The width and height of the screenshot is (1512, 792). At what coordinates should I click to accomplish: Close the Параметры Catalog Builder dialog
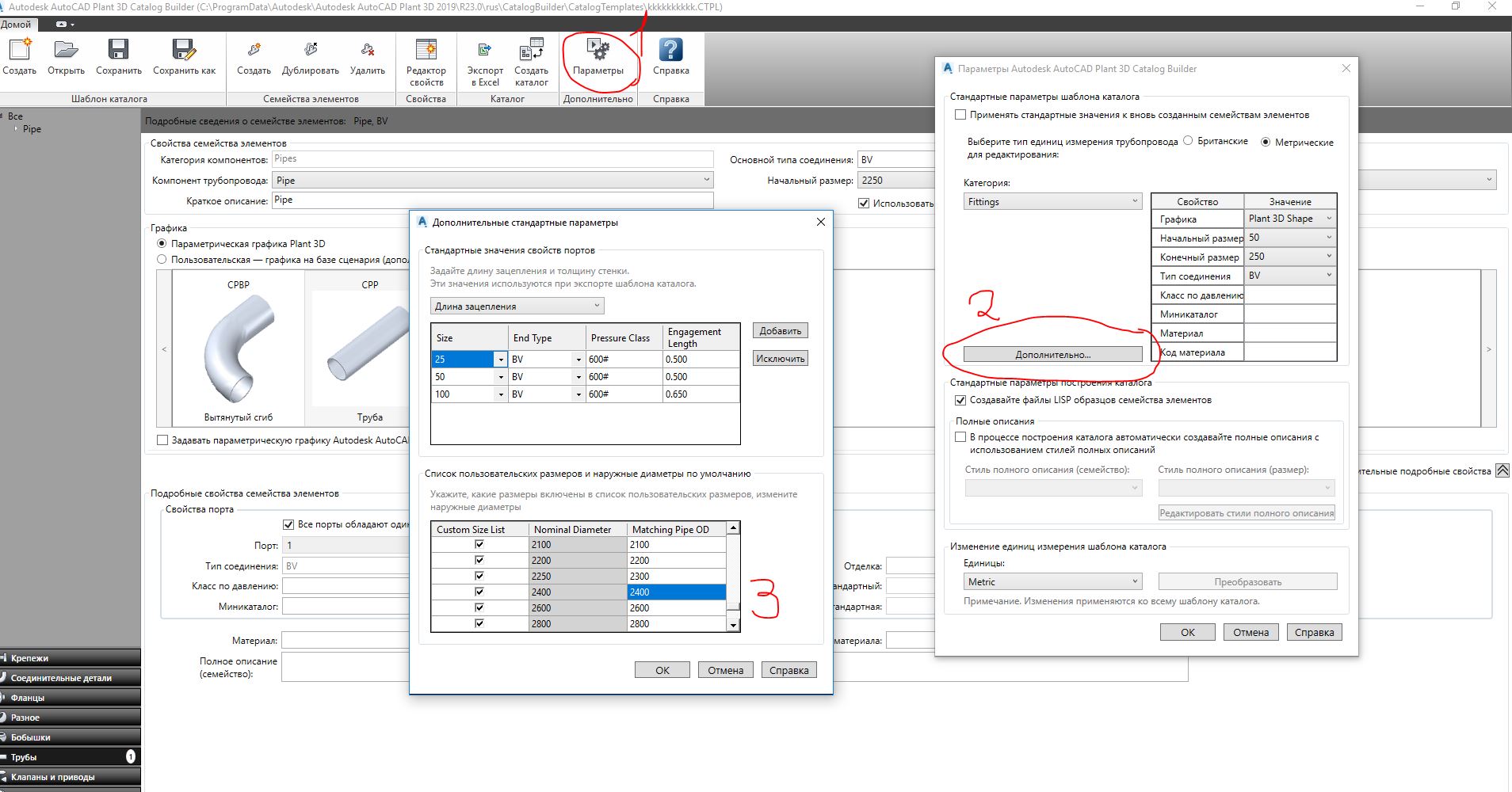coord(1346,68)
